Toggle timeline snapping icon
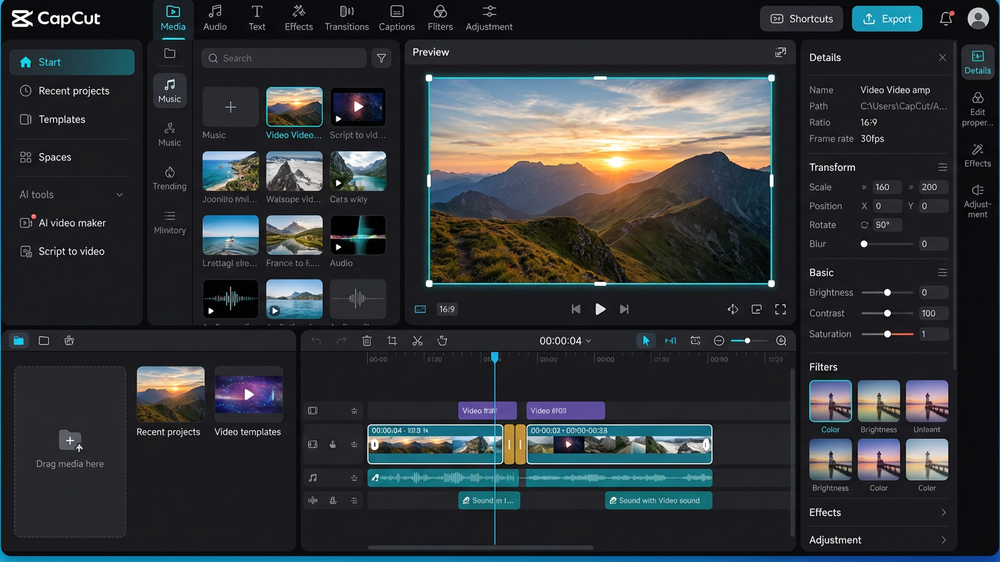The height and width of the screenshot is (562, 1000). 670,341
